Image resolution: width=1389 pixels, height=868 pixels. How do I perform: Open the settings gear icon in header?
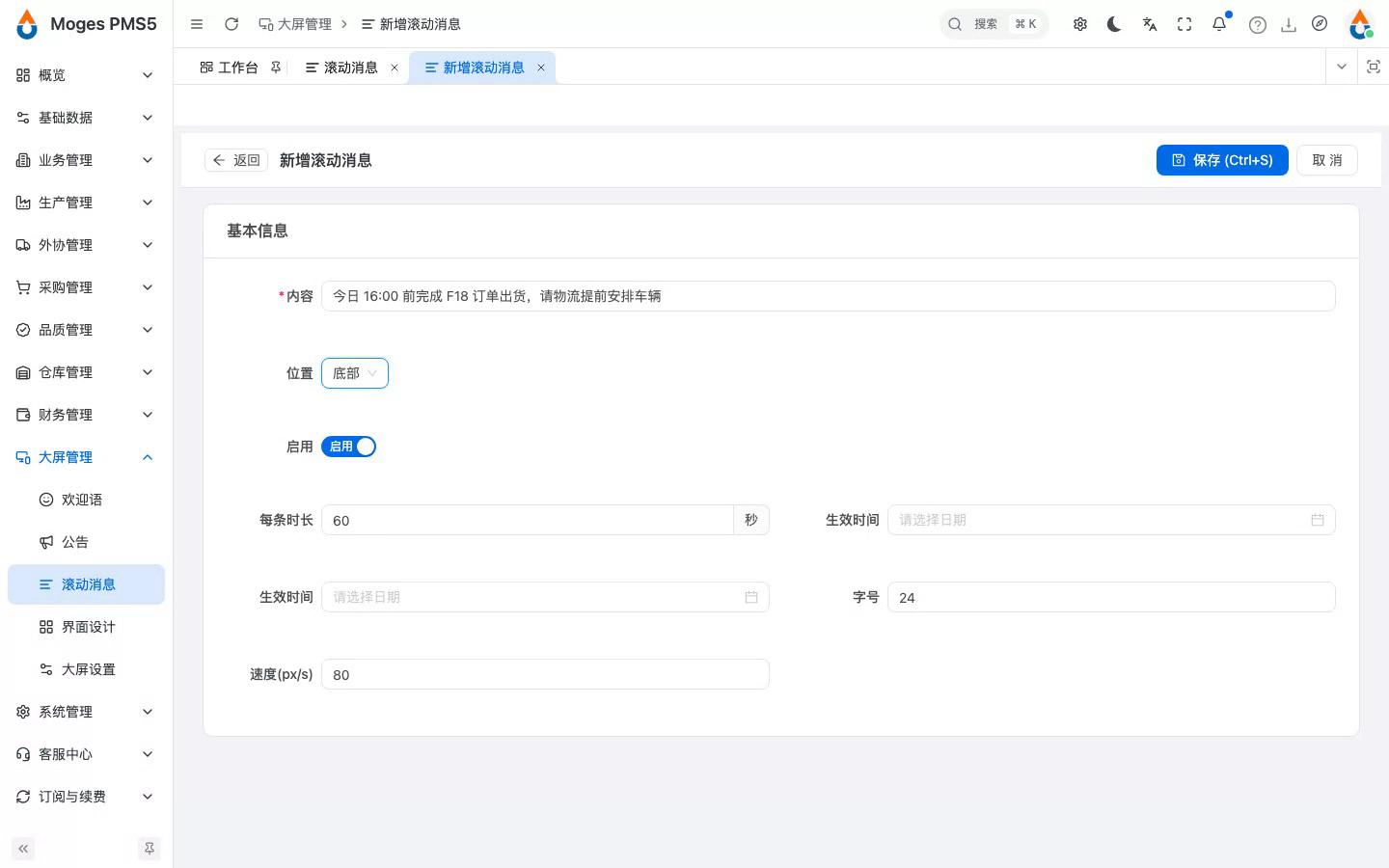[x=1080, y=24]
